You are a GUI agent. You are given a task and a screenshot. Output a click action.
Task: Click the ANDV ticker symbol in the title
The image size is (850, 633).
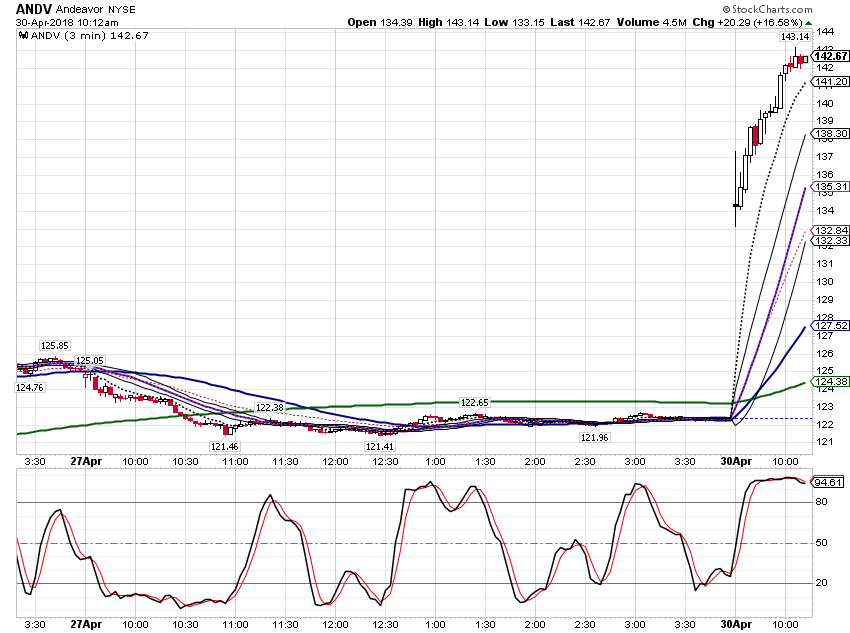(x=34, y=9)
